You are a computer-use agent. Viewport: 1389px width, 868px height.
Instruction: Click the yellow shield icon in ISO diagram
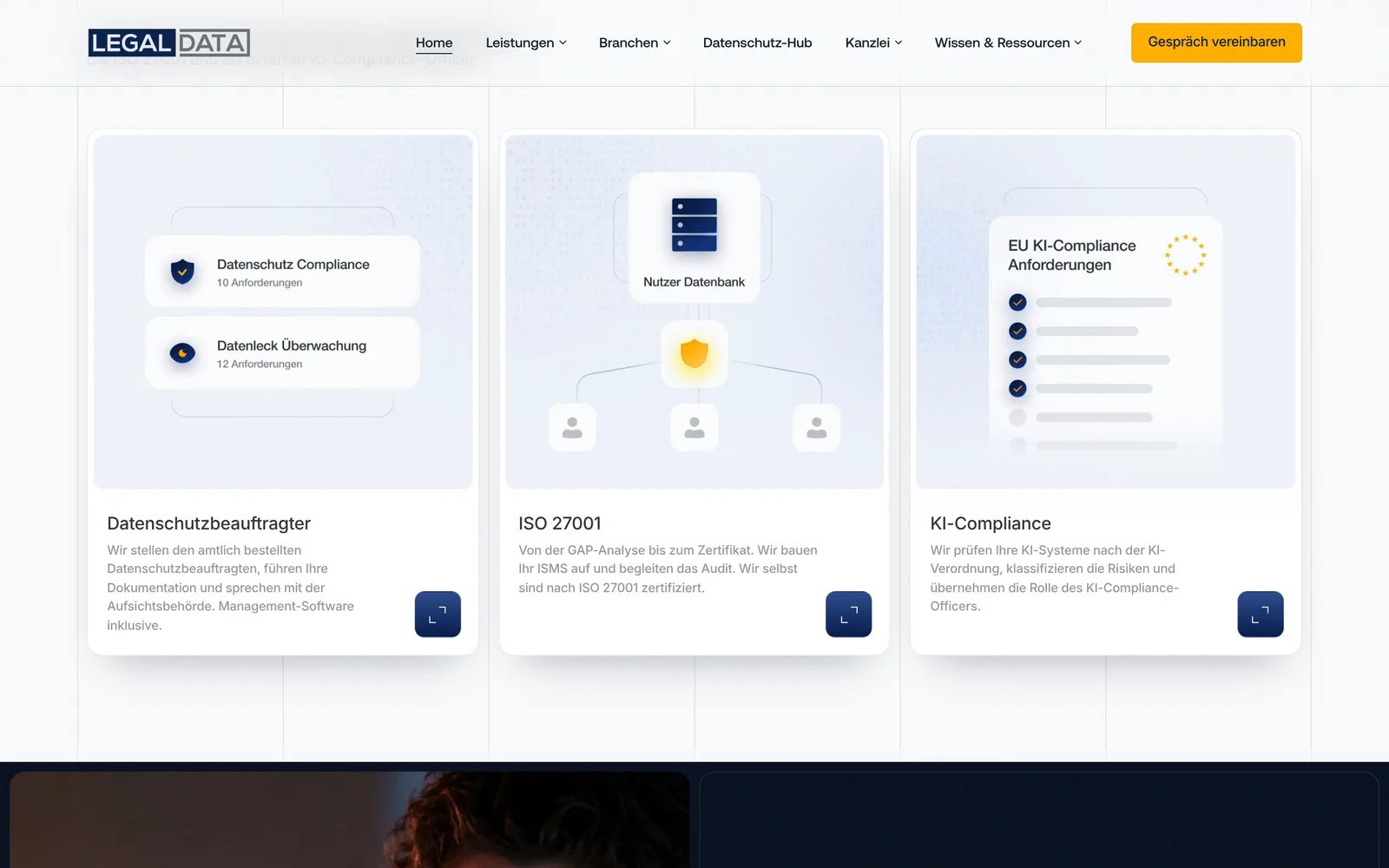click(x=694, y=353)
